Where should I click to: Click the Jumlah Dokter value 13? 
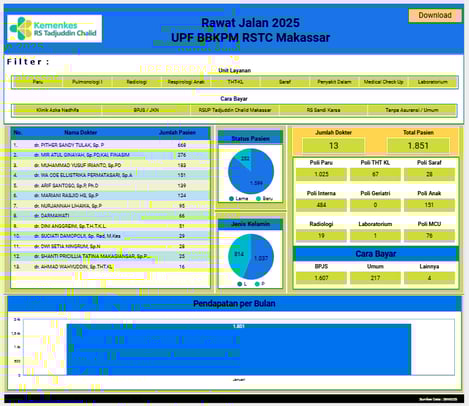[x=333, y=146]
